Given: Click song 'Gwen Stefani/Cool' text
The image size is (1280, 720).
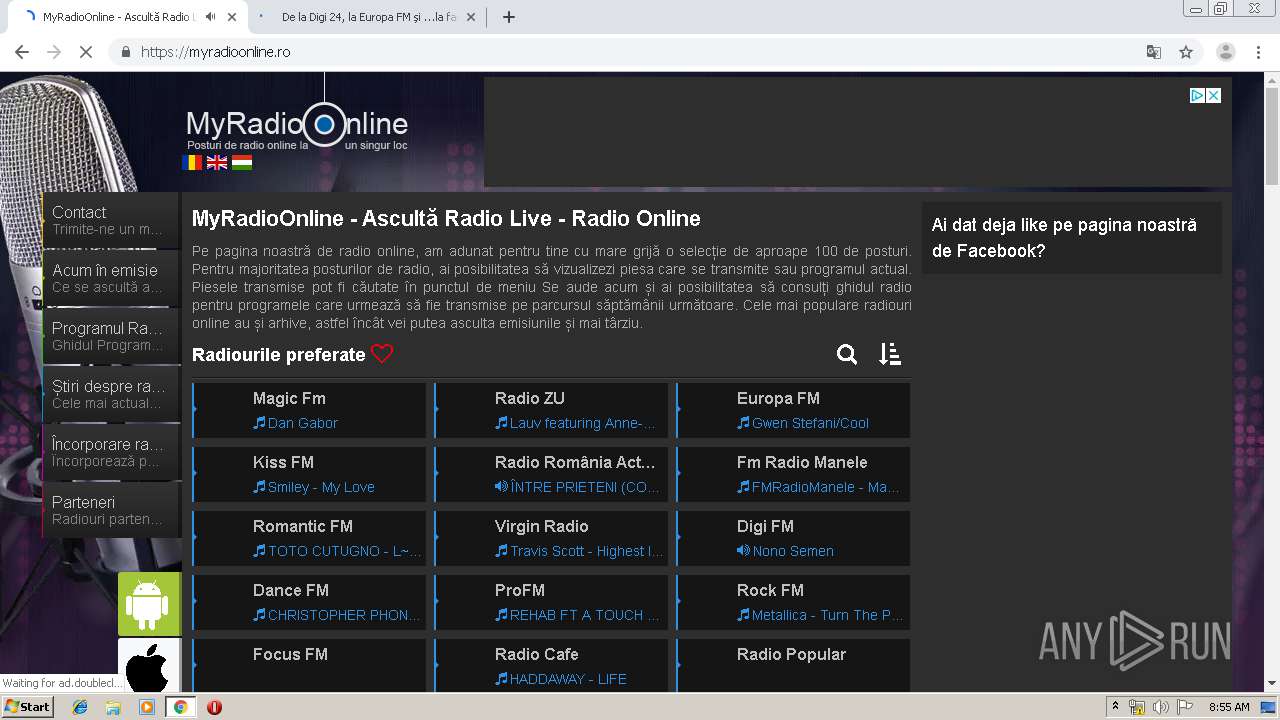Looking at the screenshot, I should [x=810, y=423].
